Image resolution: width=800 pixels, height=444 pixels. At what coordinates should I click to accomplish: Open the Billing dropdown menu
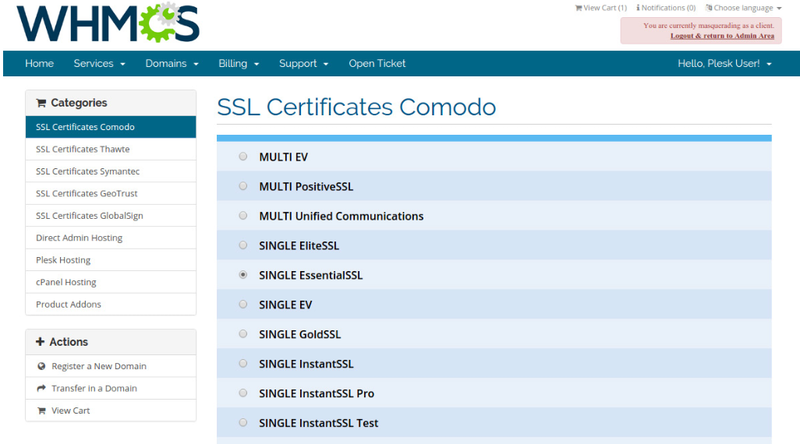point(239,64)
